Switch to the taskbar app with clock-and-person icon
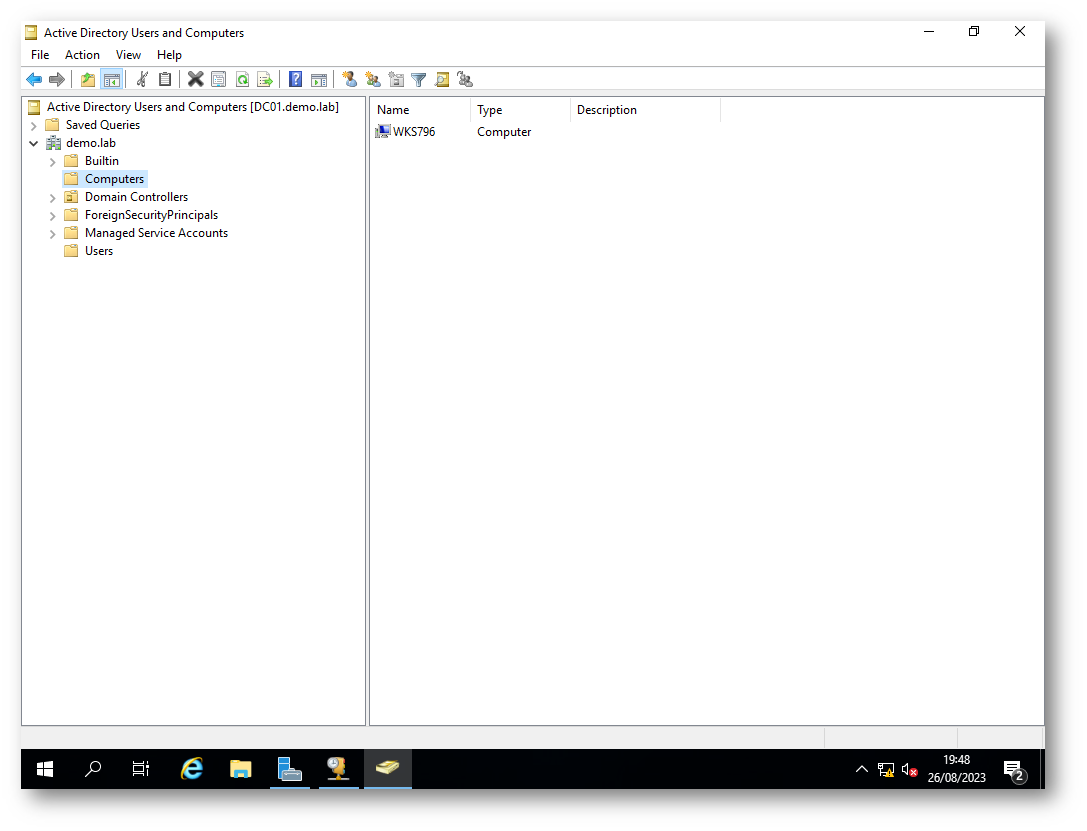1087x831 pixels. click(338, 769)
